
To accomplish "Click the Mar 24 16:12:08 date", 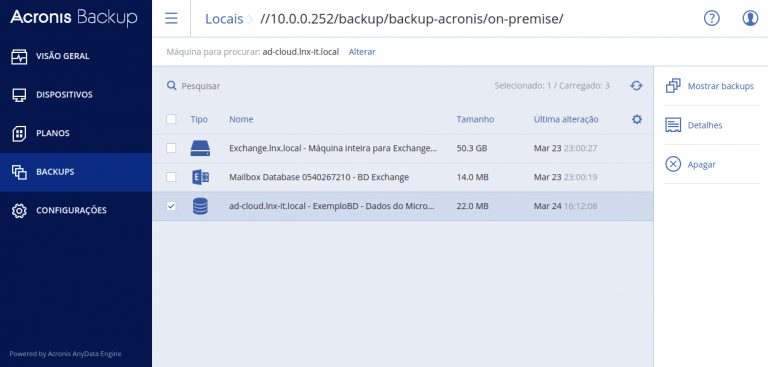I will click(x=565, y=206).
